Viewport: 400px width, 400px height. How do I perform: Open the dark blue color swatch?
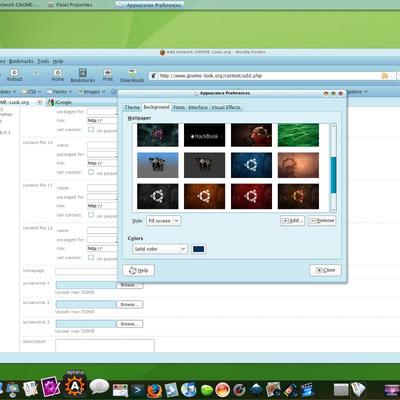(198, 249)
